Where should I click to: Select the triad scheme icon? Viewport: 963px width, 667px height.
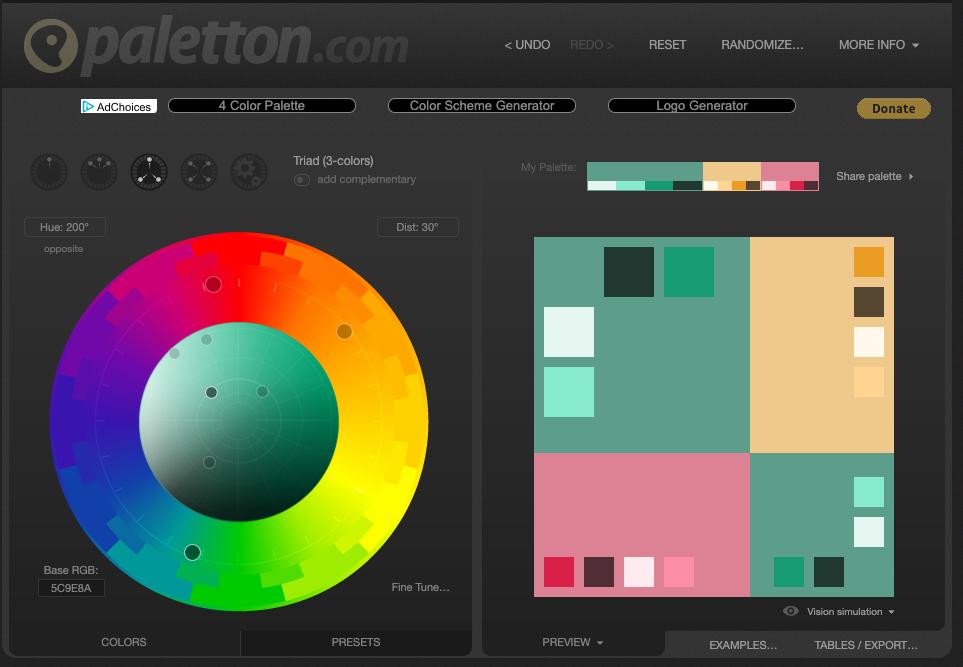pyautogui.click(x=148, y=171)
